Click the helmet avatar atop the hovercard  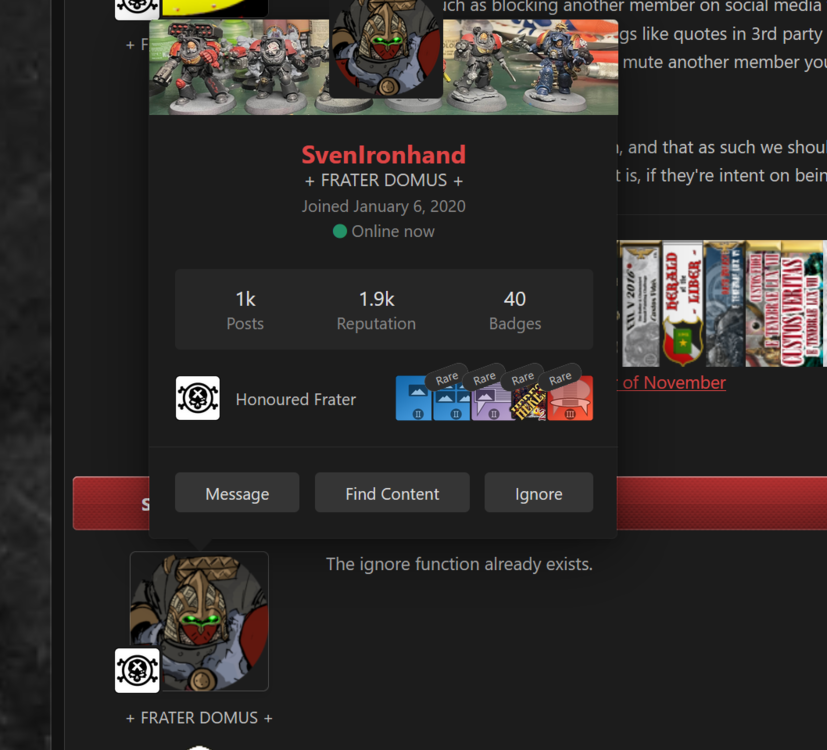[386, 49]
